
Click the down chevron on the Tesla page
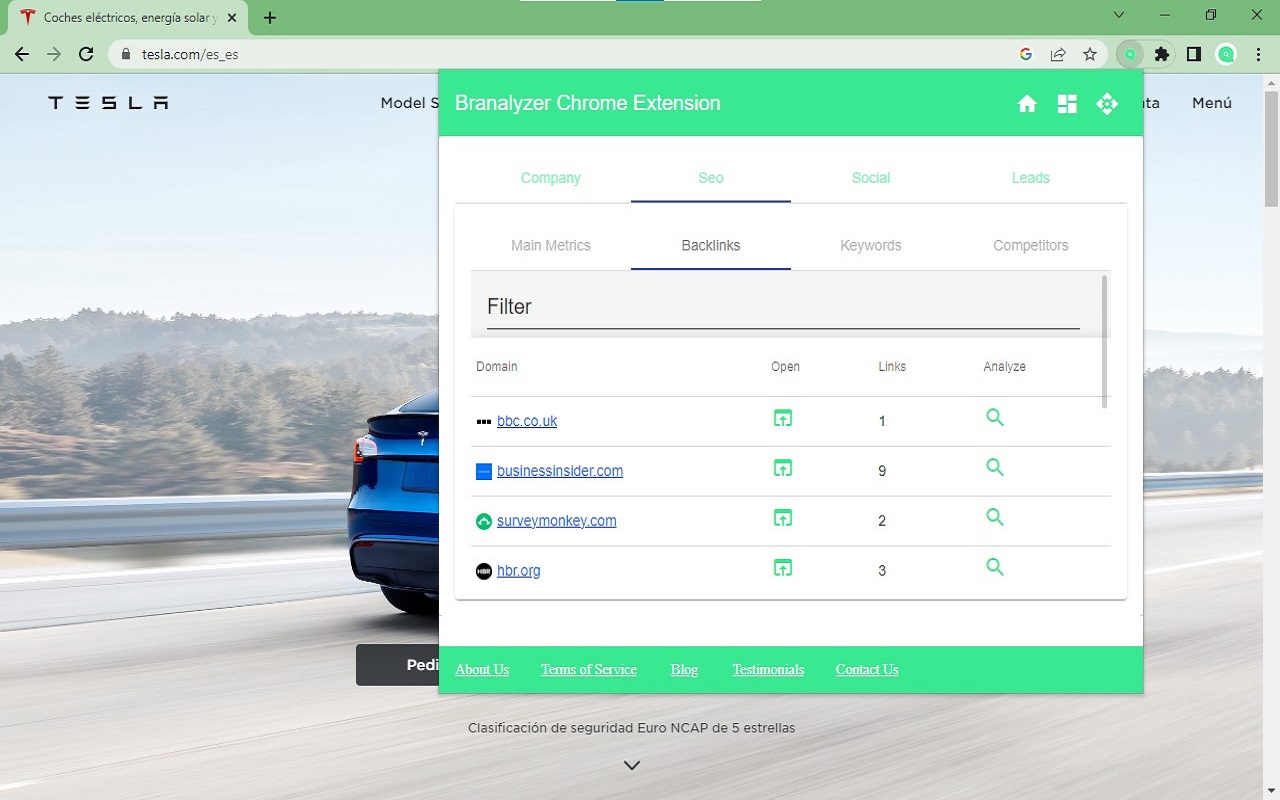631,764
